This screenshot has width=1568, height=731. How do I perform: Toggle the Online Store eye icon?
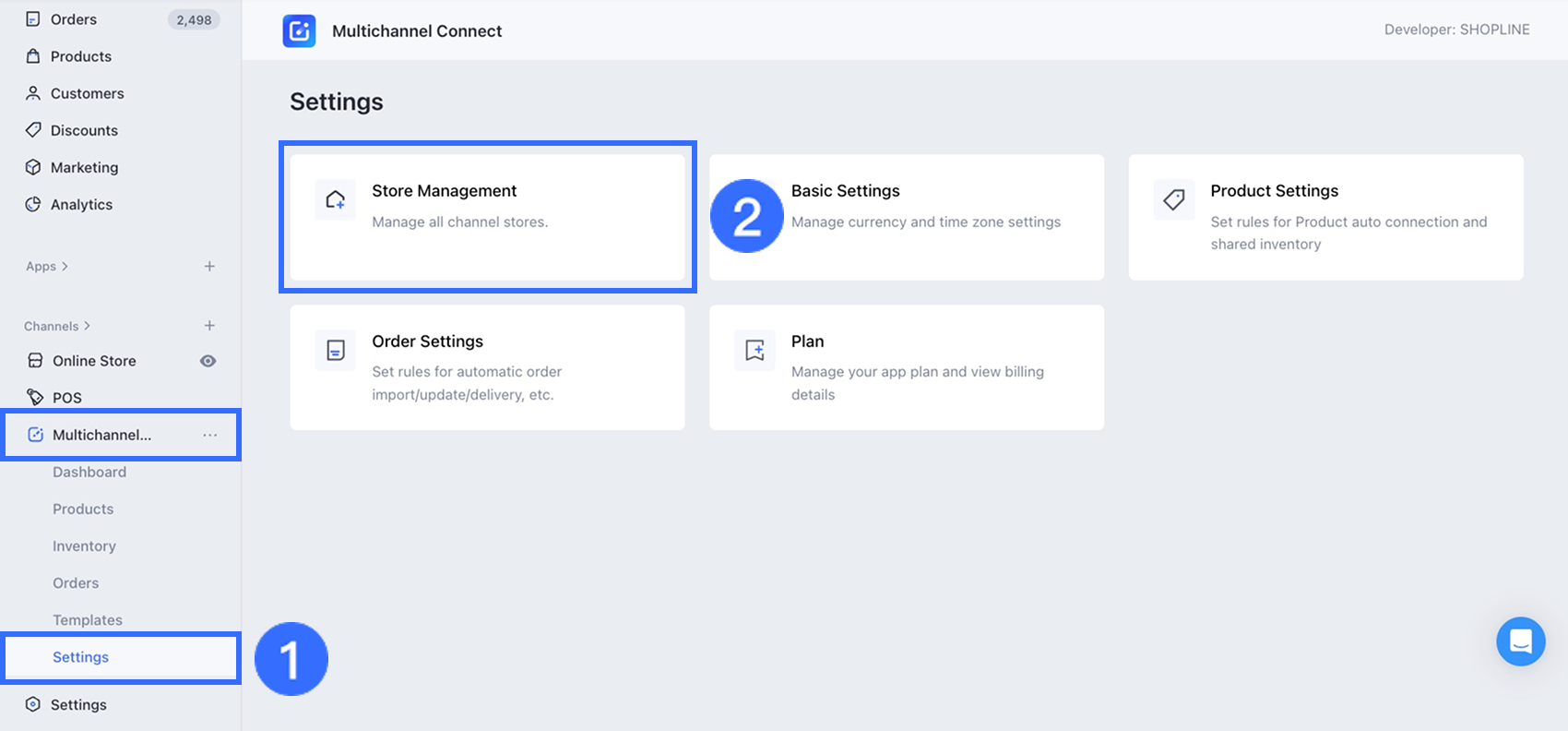[x=208, y=361]
